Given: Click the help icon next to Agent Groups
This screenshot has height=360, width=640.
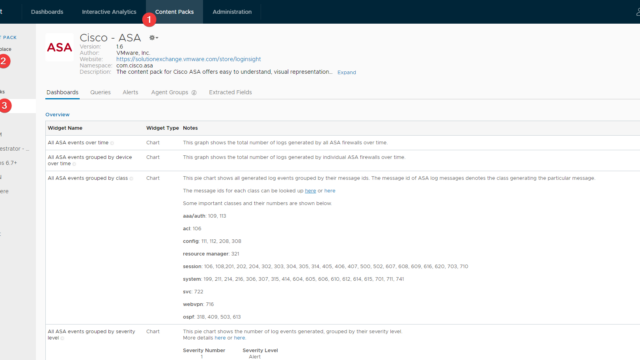Looking at the screenshot, I should (194, 93).
